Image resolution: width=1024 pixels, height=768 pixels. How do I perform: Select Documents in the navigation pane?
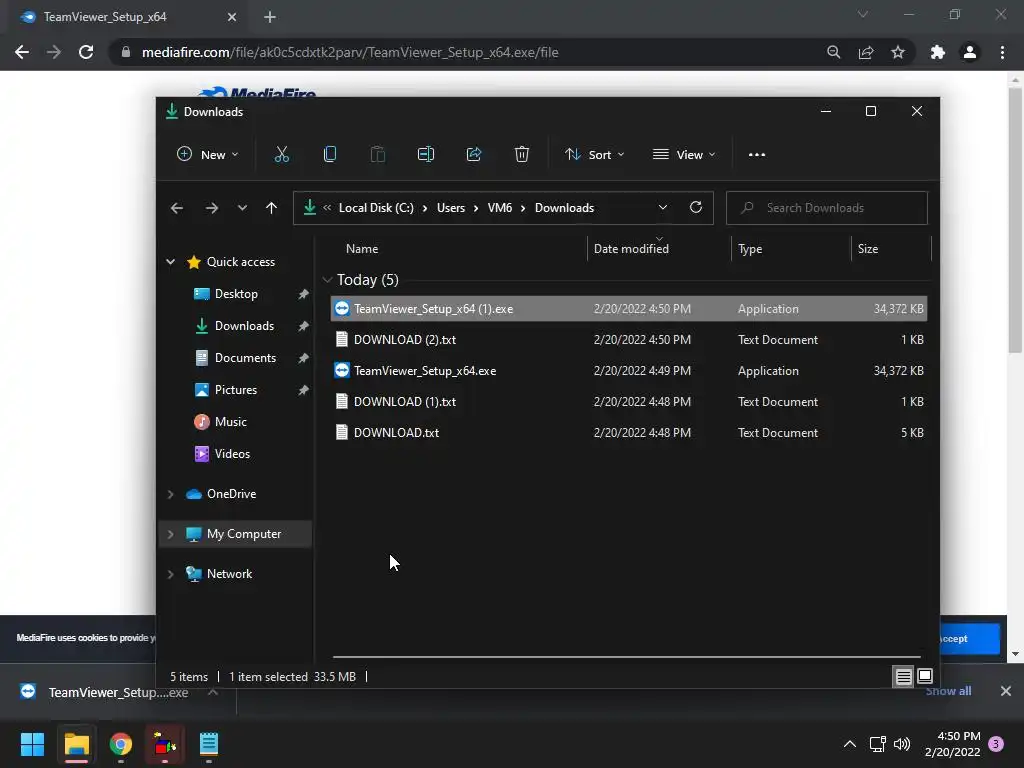[245, 358]
